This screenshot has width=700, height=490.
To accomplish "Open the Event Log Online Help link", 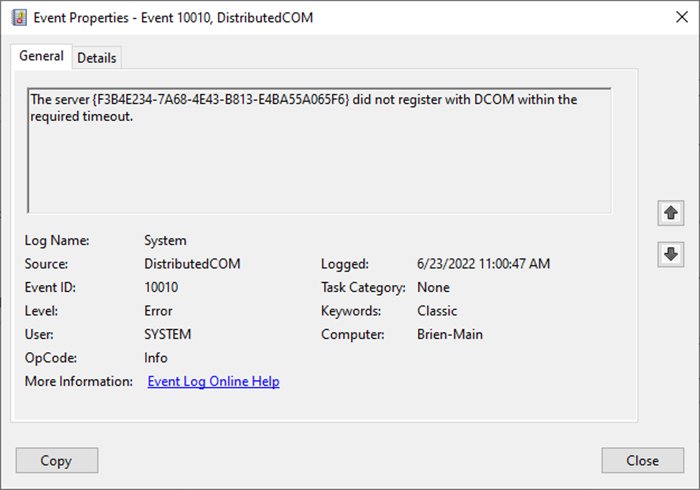I will click(213, 381).
